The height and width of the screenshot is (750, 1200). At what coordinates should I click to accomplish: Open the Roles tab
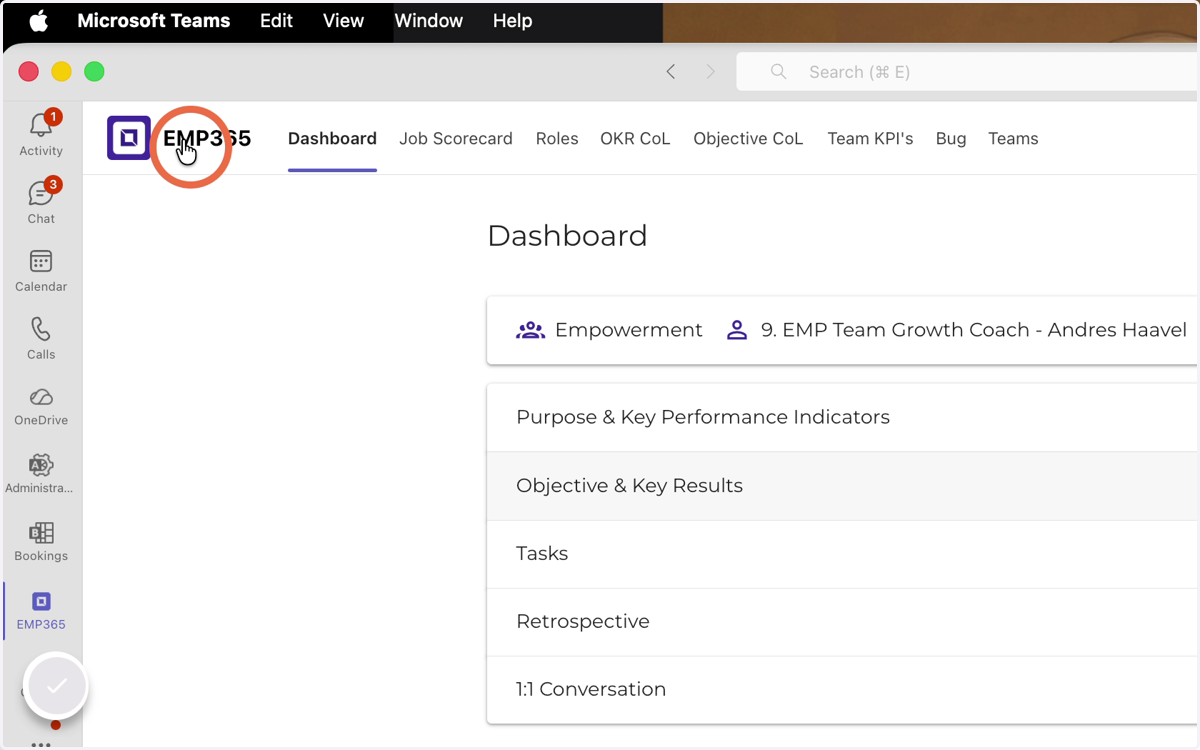557,139
